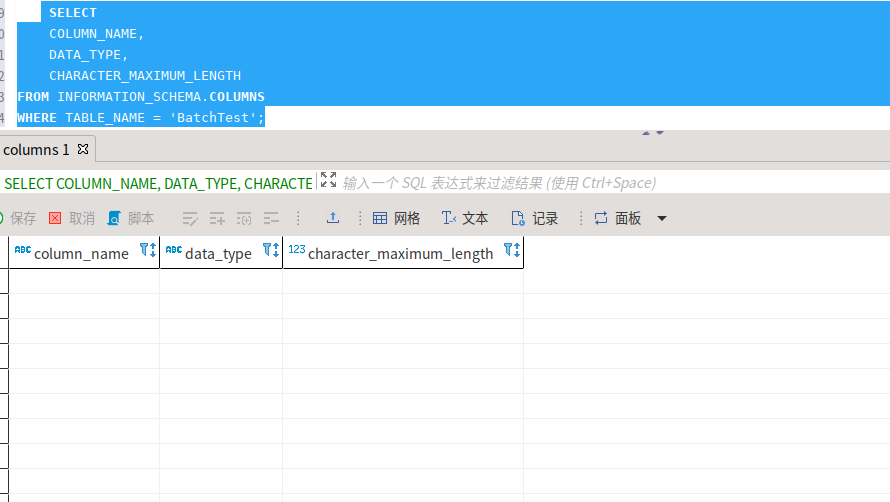890x502 pixels.
Task: Toggle the 面板 (Panels) view
Action: point(618,218)
